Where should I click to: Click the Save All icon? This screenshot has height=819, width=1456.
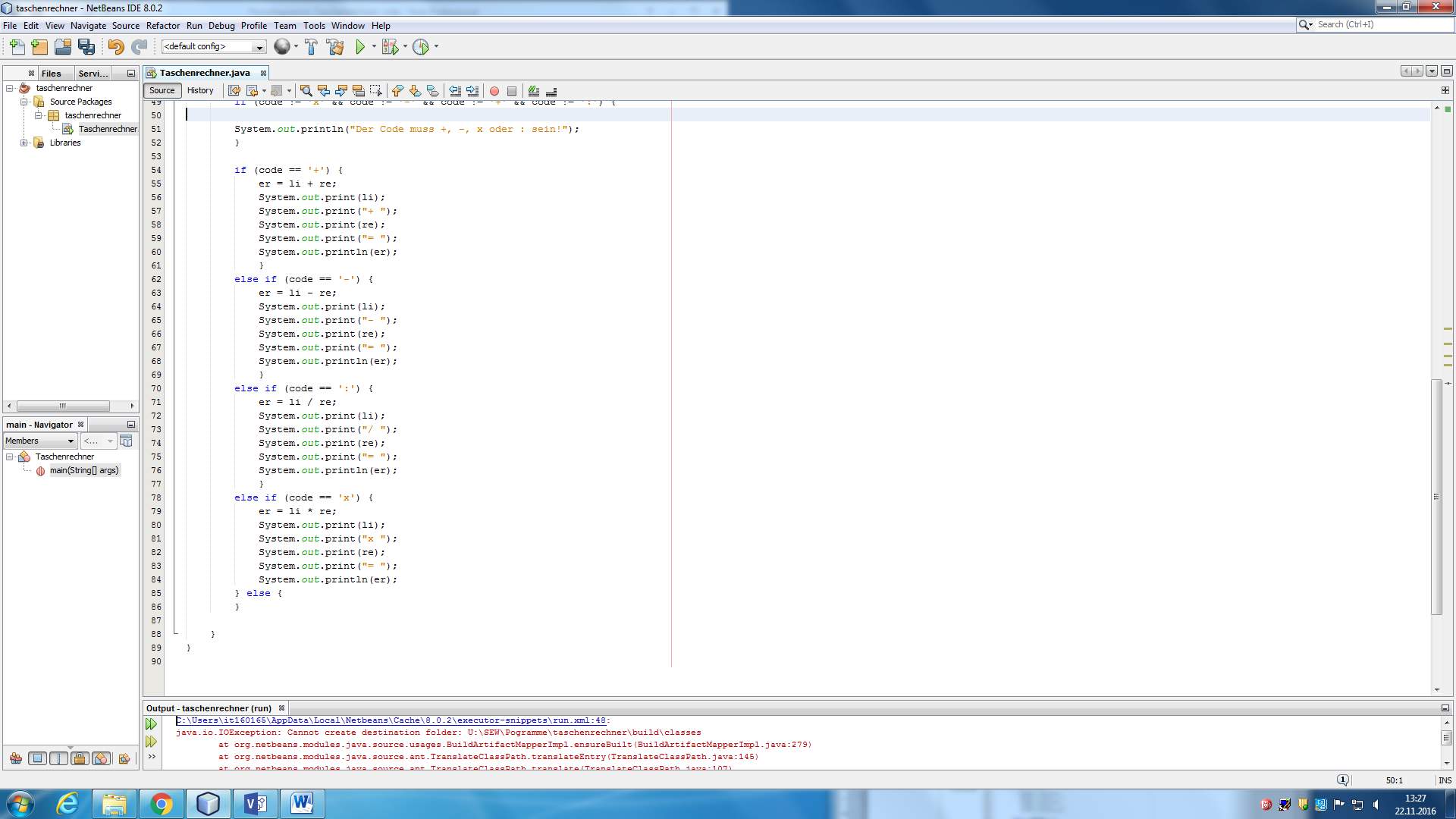tap(86, 47)
